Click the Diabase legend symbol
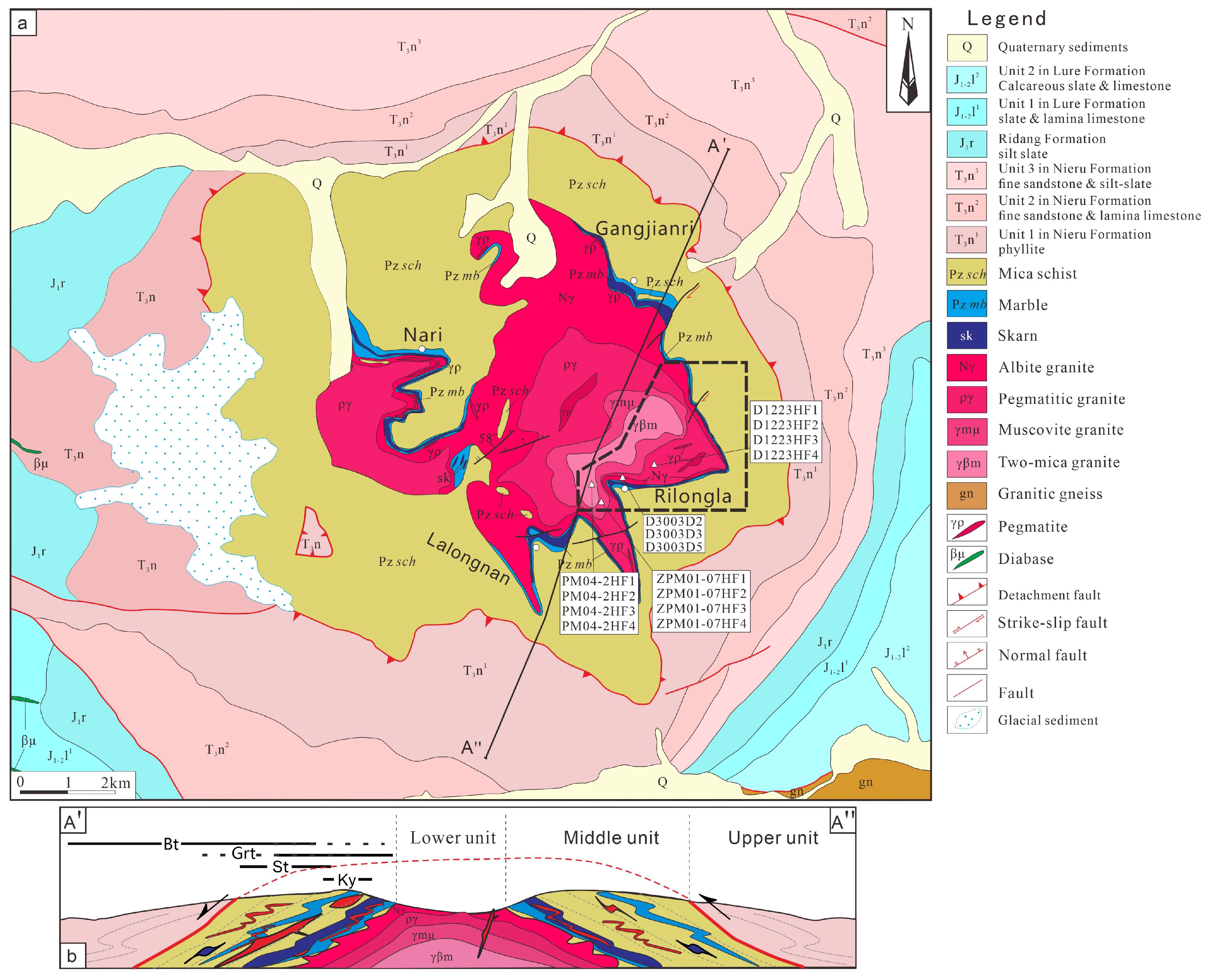 click(967, 559)
